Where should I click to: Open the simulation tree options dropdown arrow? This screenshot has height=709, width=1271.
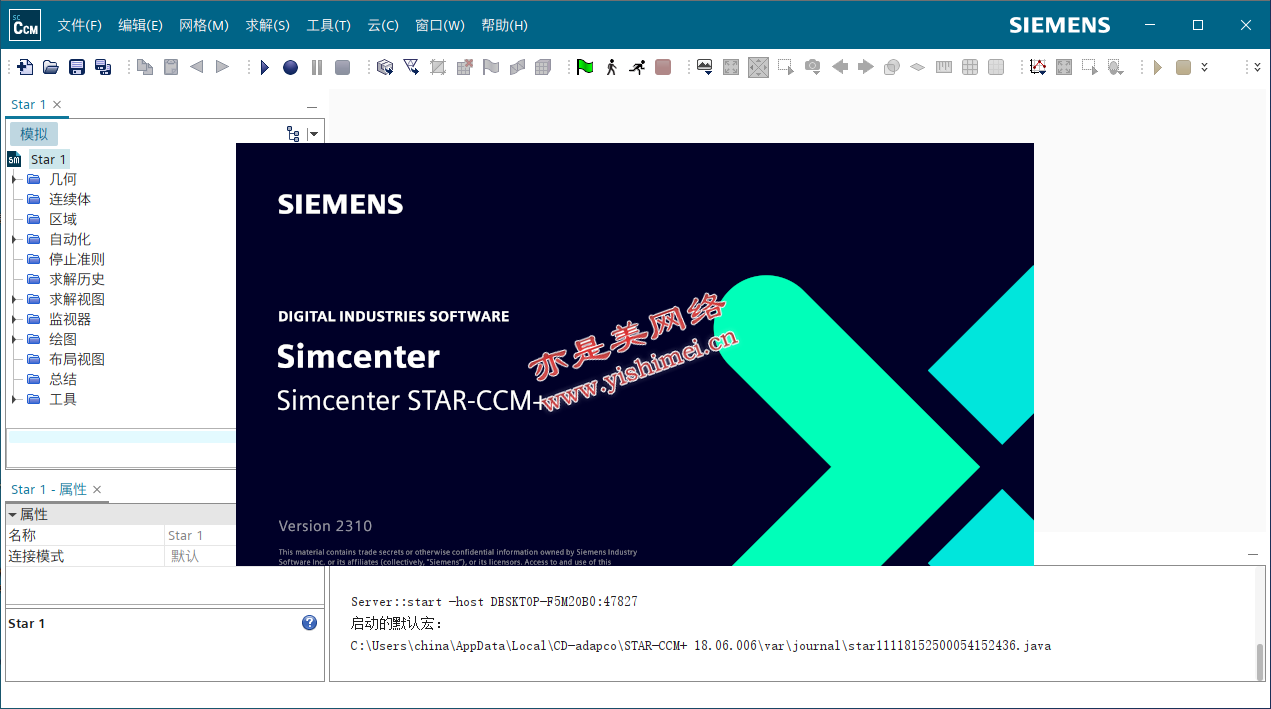tap(314, 134)
